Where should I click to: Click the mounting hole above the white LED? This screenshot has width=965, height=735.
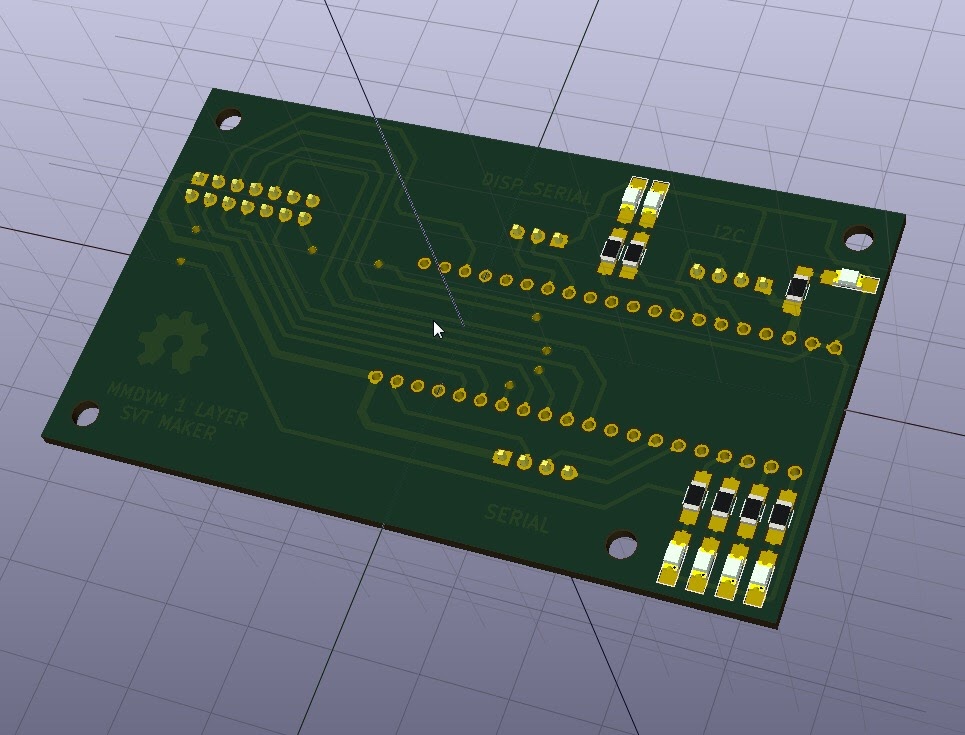(x=858, y=238)
